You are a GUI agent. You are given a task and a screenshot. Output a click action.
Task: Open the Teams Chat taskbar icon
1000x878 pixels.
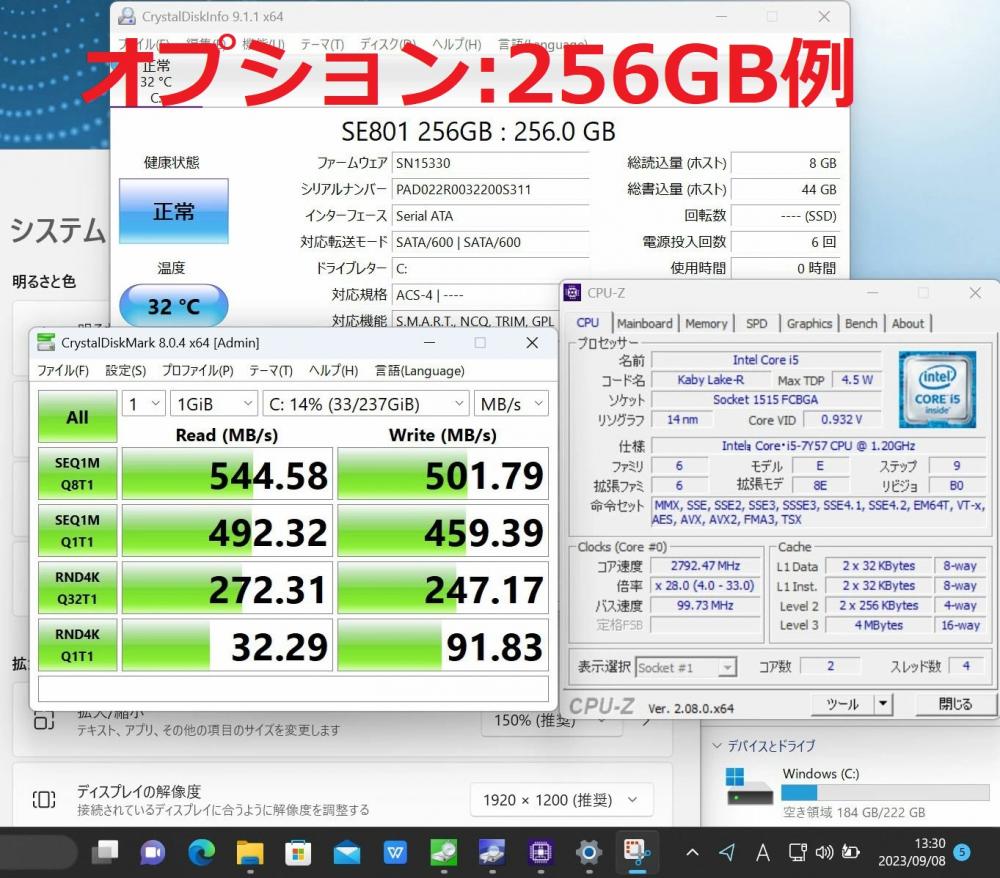pyautogui.click(x=153, y=852)
